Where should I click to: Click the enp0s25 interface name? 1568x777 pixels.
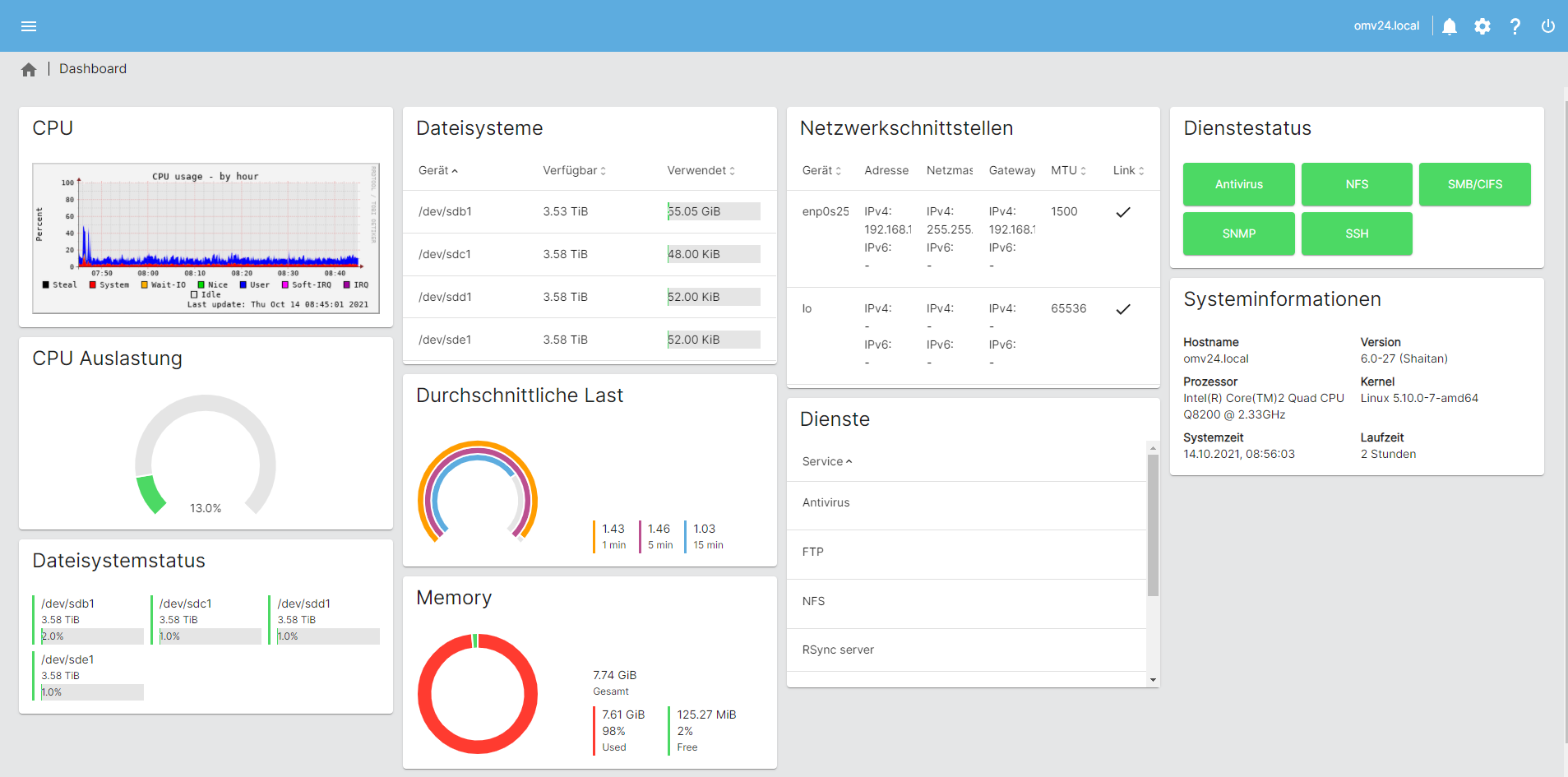(x=826, y=211)
